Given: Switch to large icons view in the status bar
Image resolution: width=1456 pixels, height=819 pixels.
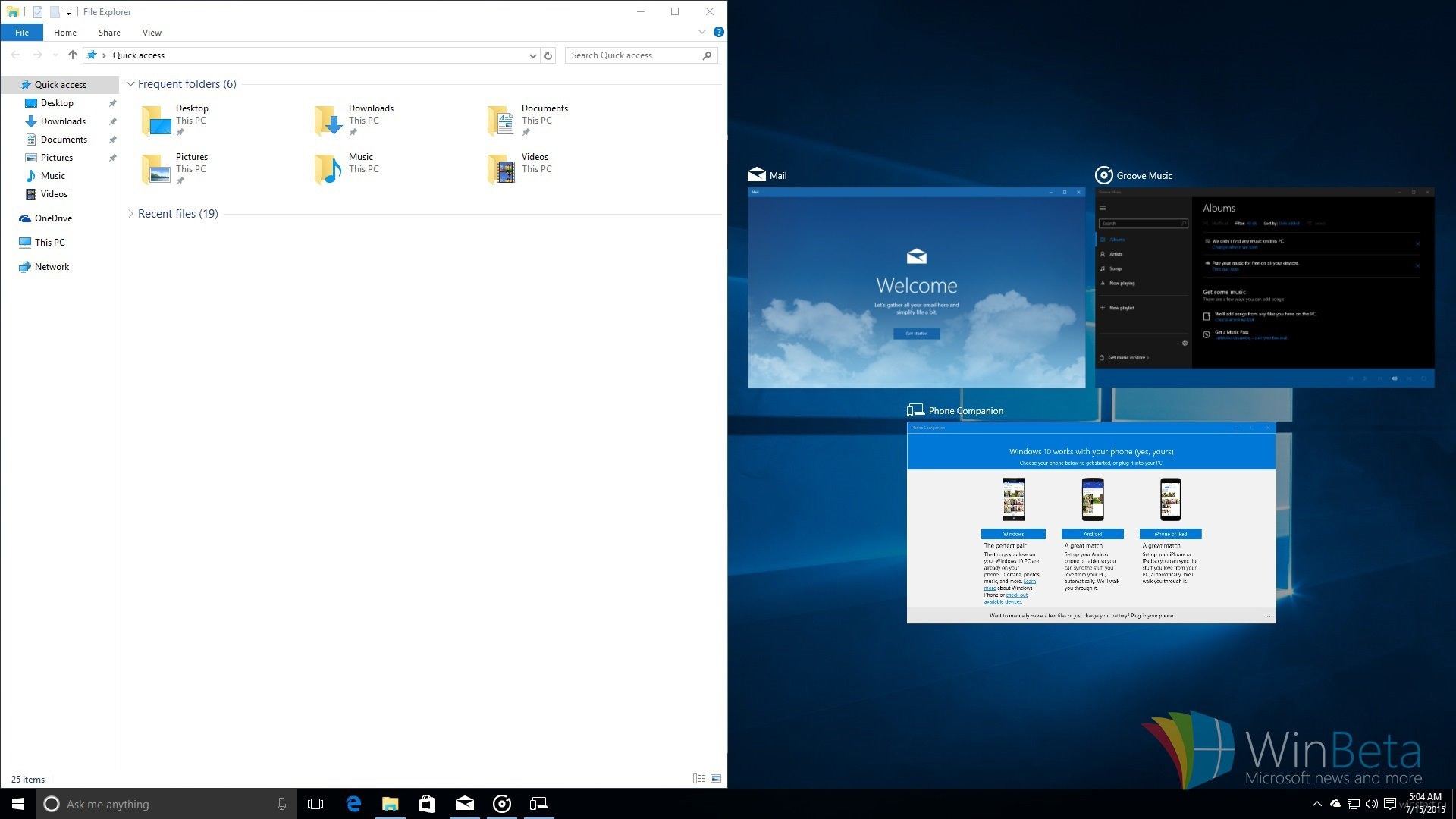Looking at the screenshot, I should pyautogui.click(x=716, y=779).
